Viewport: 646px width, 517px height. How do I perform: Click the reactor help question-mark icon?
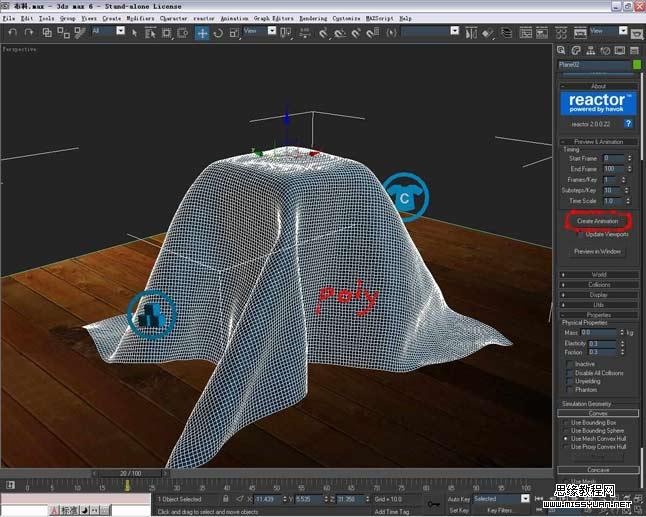[628, 123]
